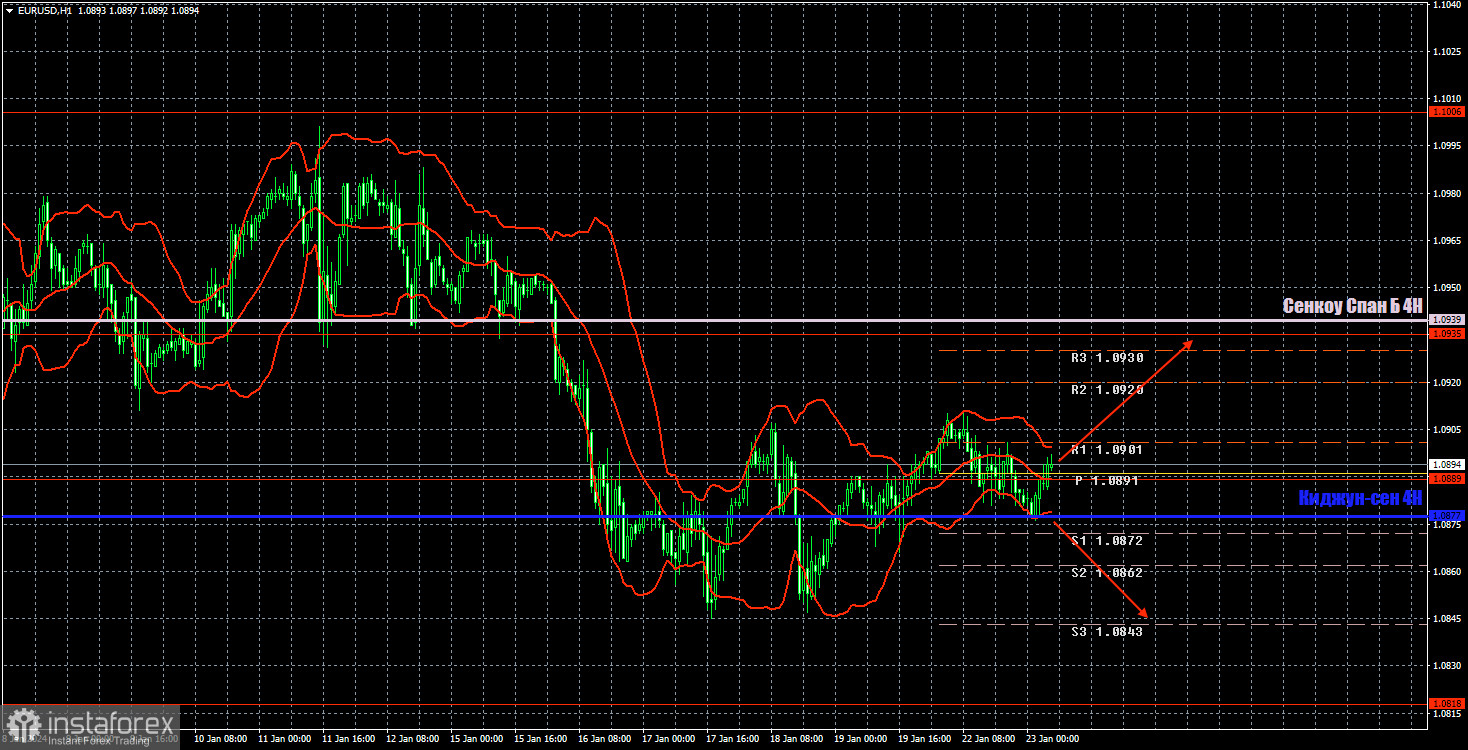Select the R3 1.0930 pivot label
The height and width of the screenshot is (750, 1468).
[1107, 358]
